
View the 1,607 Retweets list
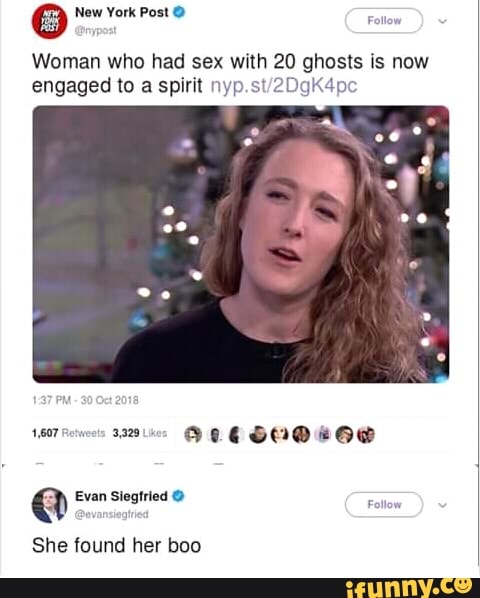[69, 433]
